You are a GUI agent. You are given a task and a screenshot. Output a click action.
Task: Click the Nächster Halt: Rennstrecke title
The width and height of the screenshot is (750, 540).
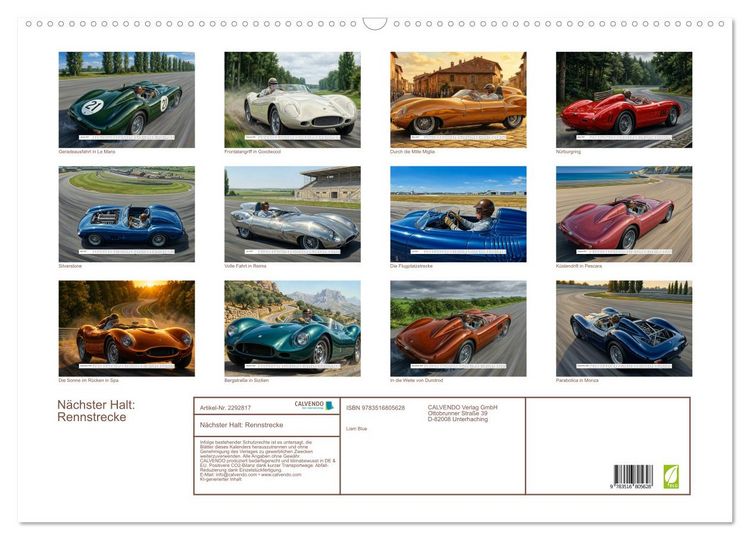(96, 410)
